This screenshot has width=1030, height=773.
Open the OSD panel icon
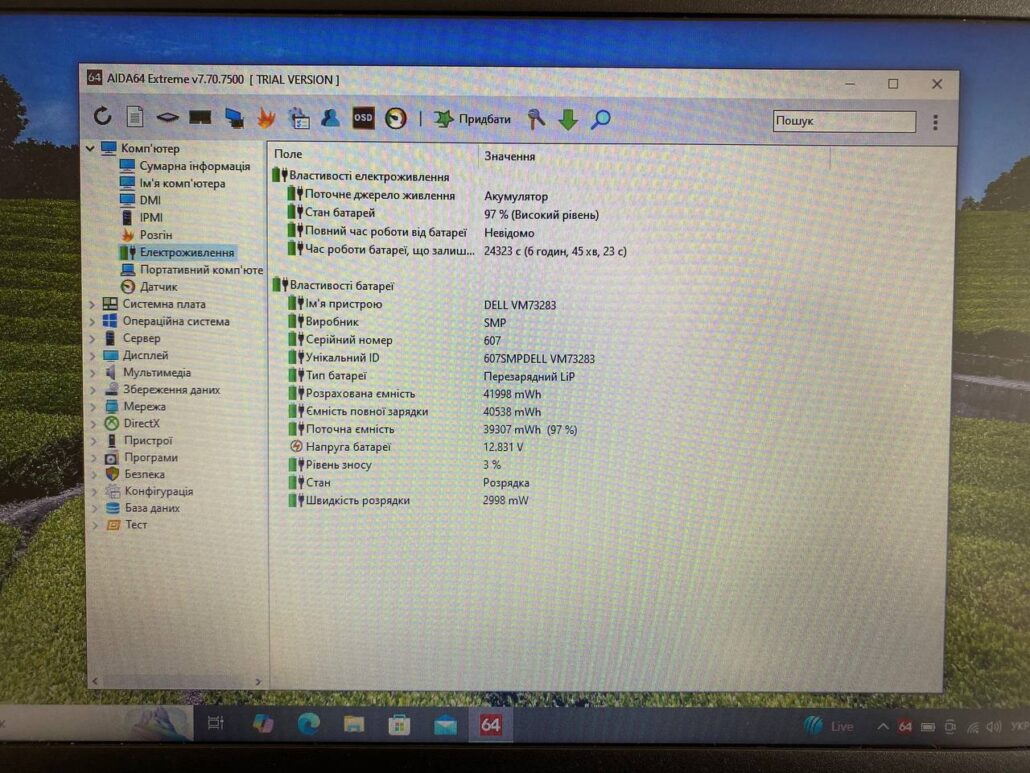tap(363, 118)
